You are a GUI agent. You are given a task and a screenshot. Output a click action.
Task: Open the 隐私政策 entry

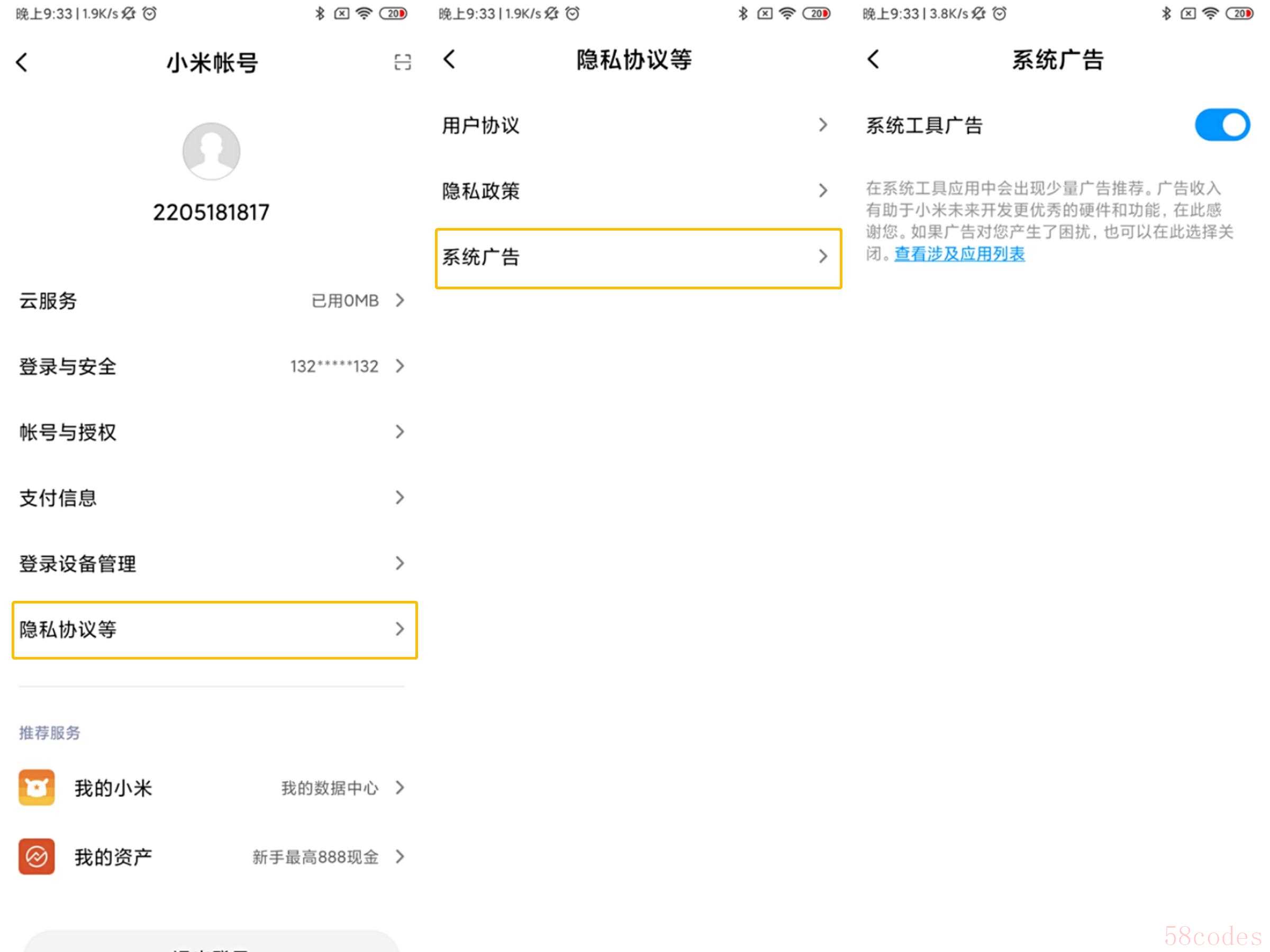click(634, 191)
